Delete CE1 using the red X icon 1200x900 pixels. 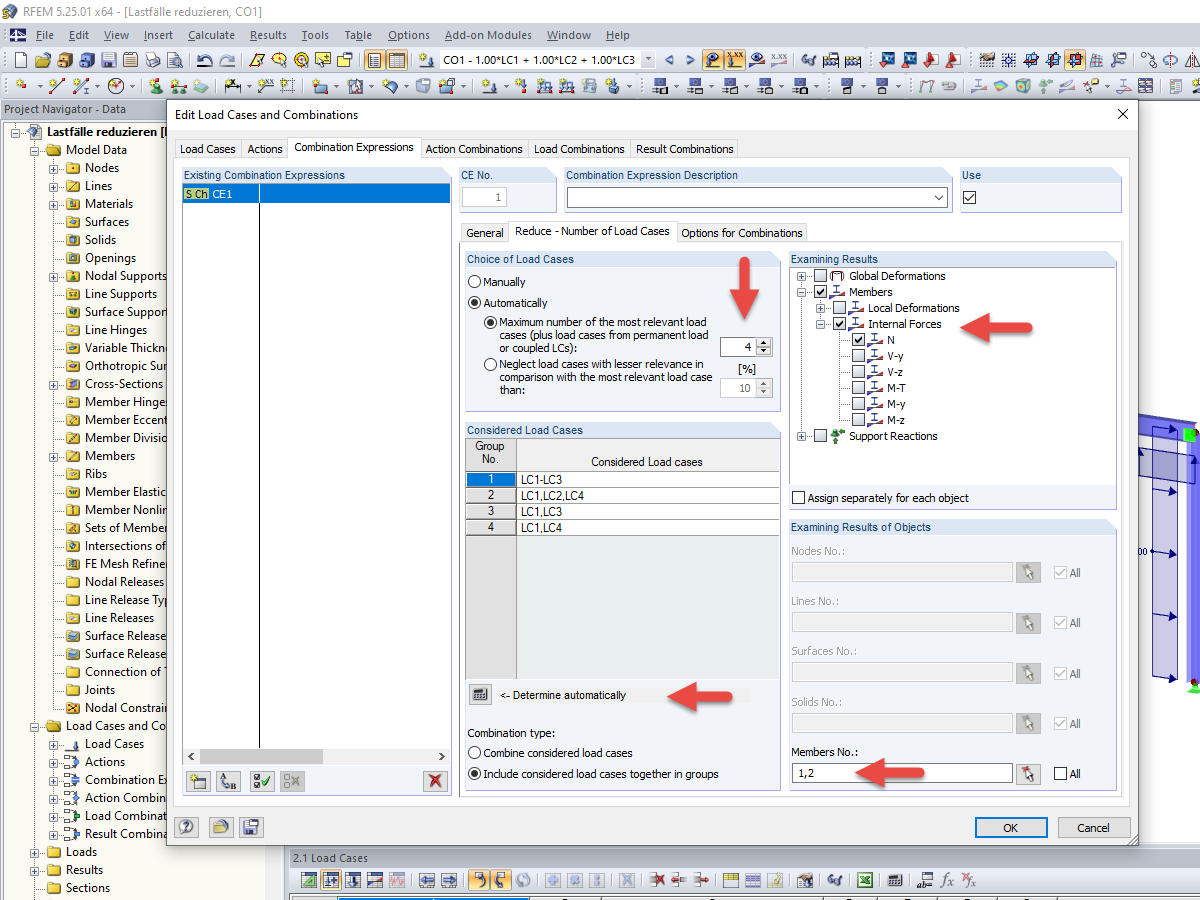pyautogui.click(x=435, y=781)
